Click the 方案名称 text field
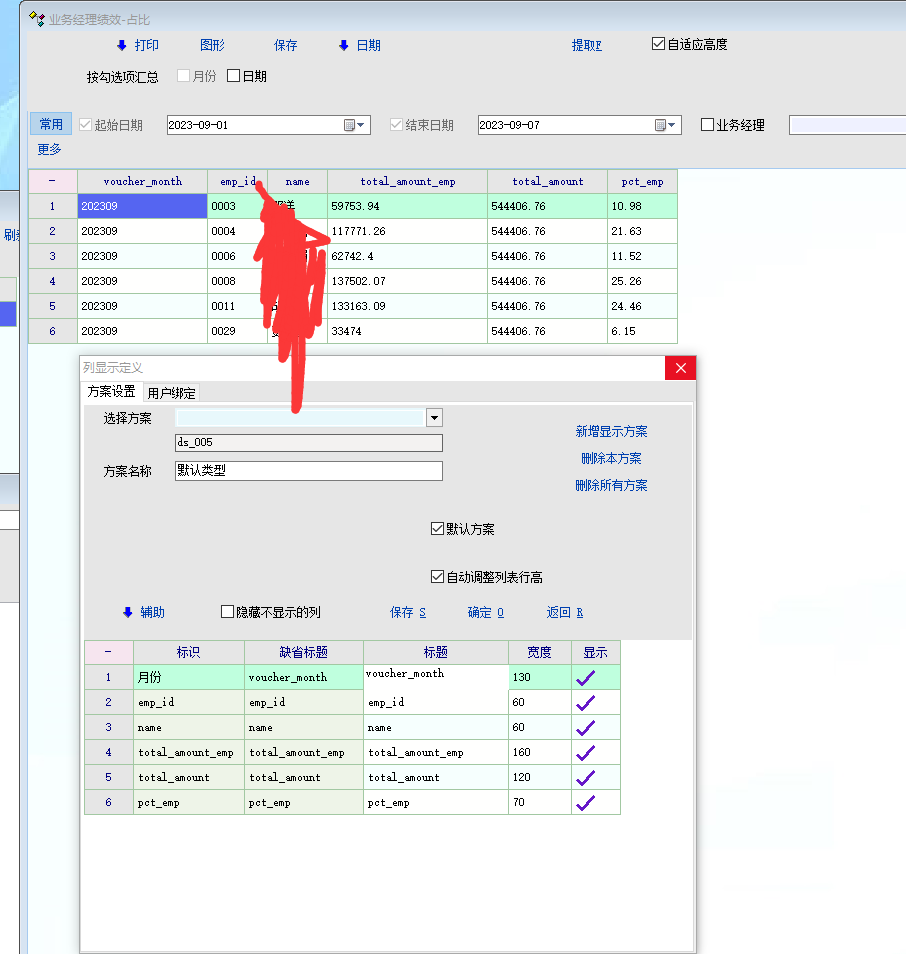The height and width of the screenshot is (954, 906). point(308,470)
